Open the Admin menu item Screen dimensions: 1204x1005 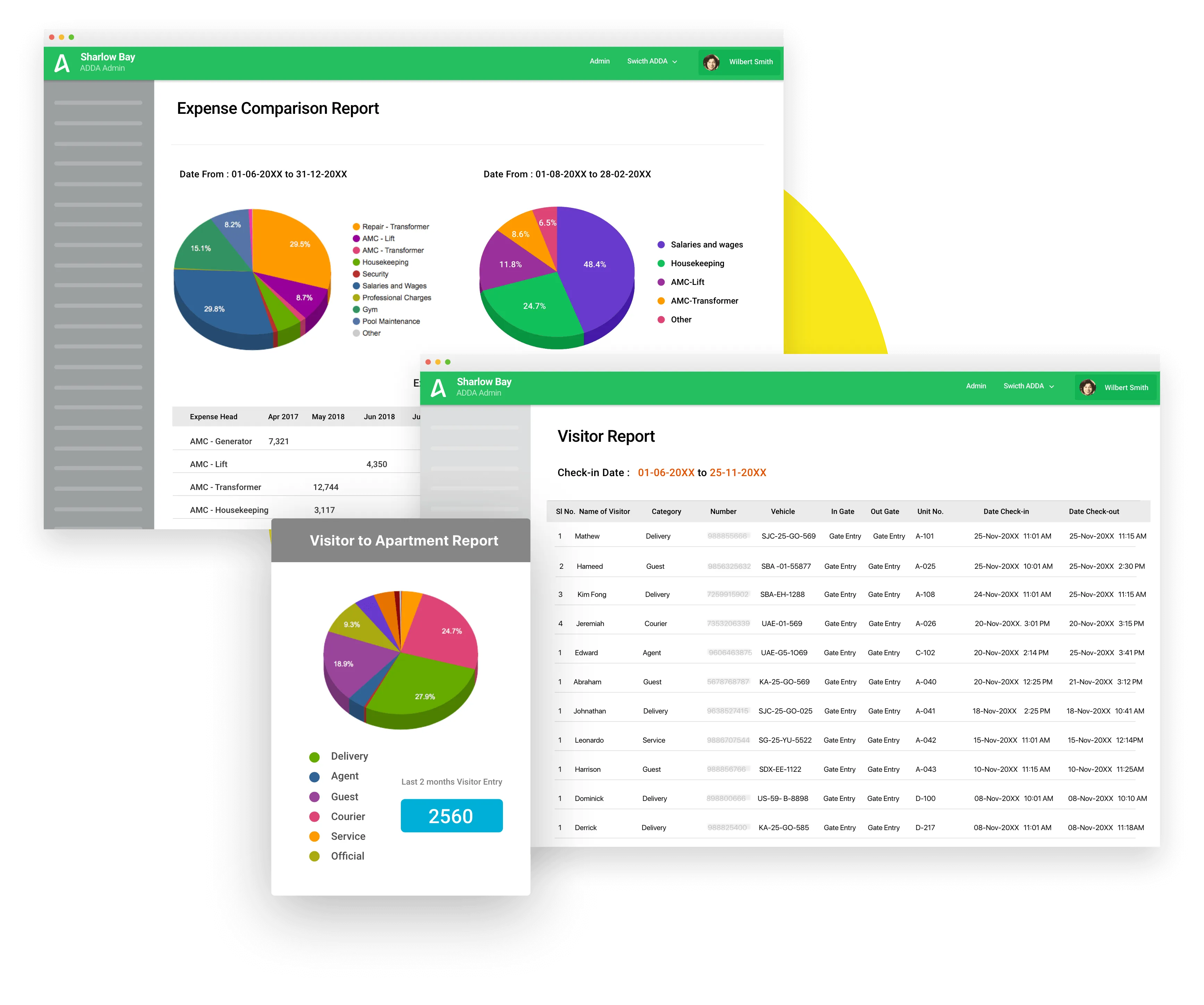pyautogui.click(x=599, y=61)
